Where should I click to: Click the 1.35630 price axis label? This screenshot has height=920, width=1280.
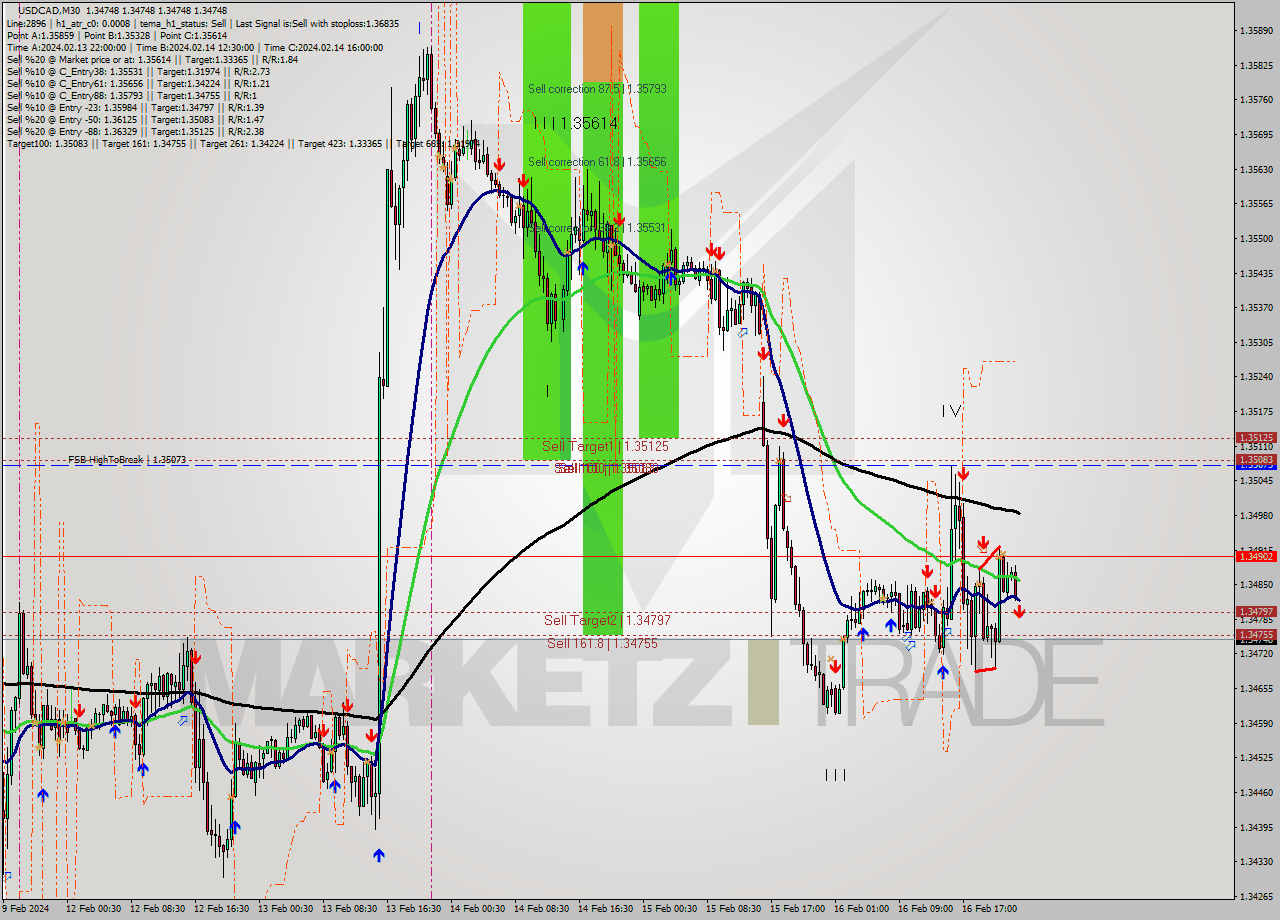tap(1256, 169)
